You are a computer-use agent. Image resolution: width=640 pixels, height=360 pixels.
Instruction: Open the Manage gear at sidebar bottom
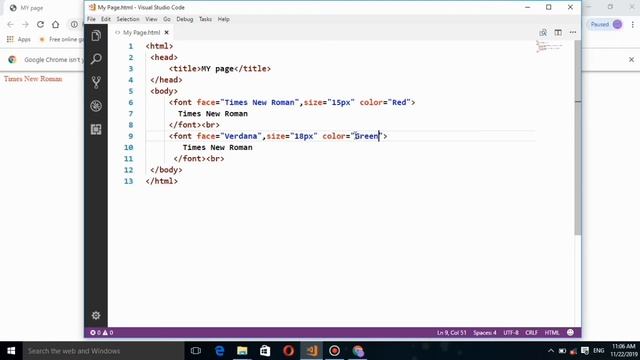[96, 316]
